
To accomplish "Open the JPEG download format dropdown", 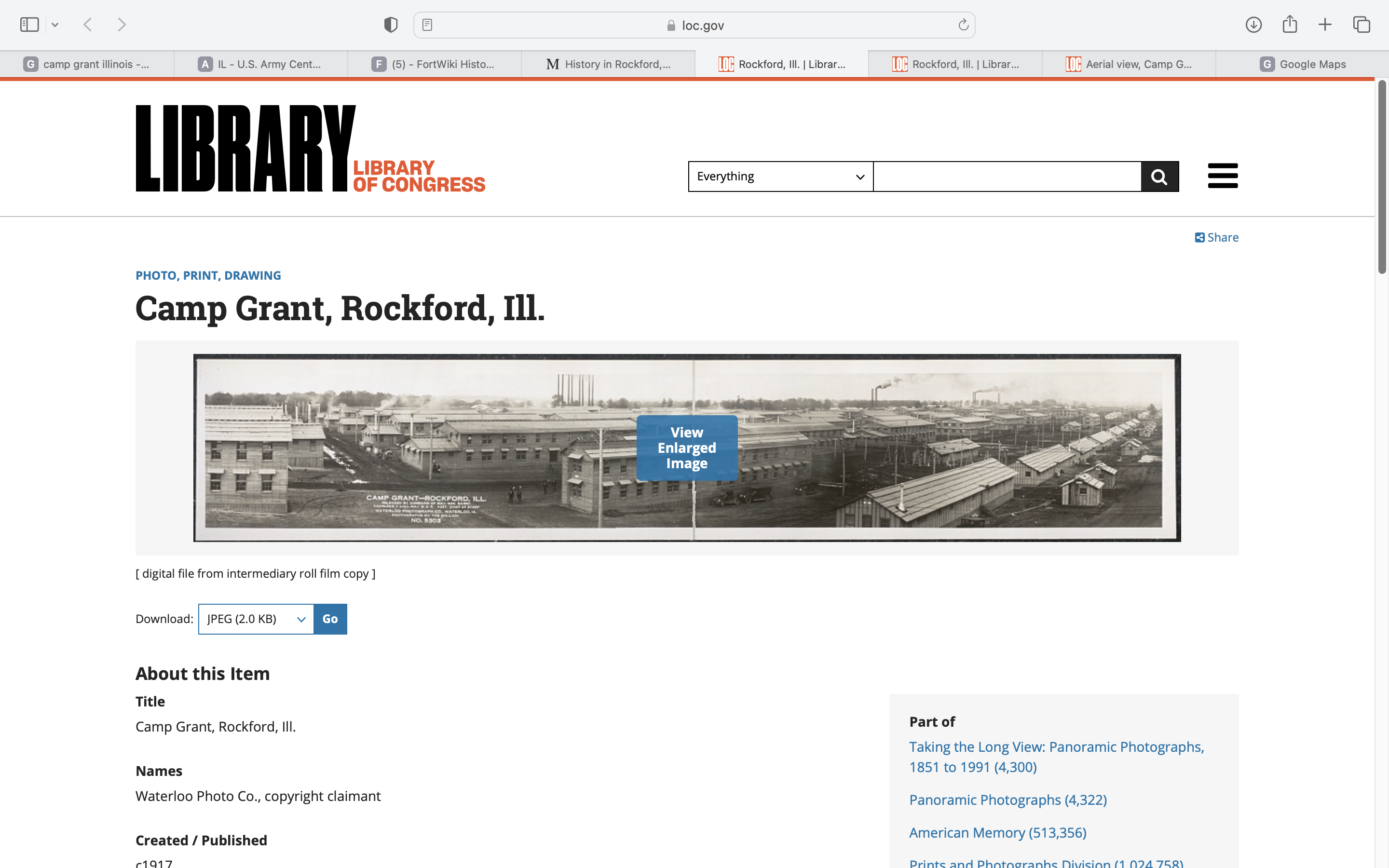I will 256,619.
